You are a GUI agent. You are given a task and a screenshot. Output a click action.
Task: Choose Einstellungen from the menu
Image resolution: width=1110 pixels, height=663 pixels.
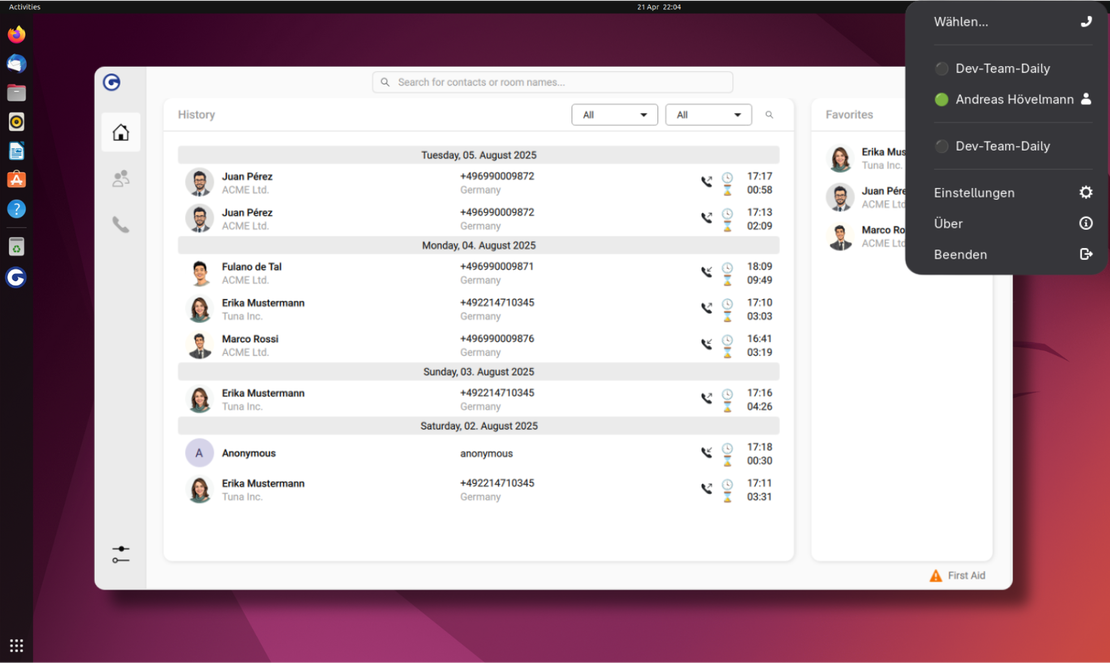pos(973,192)
